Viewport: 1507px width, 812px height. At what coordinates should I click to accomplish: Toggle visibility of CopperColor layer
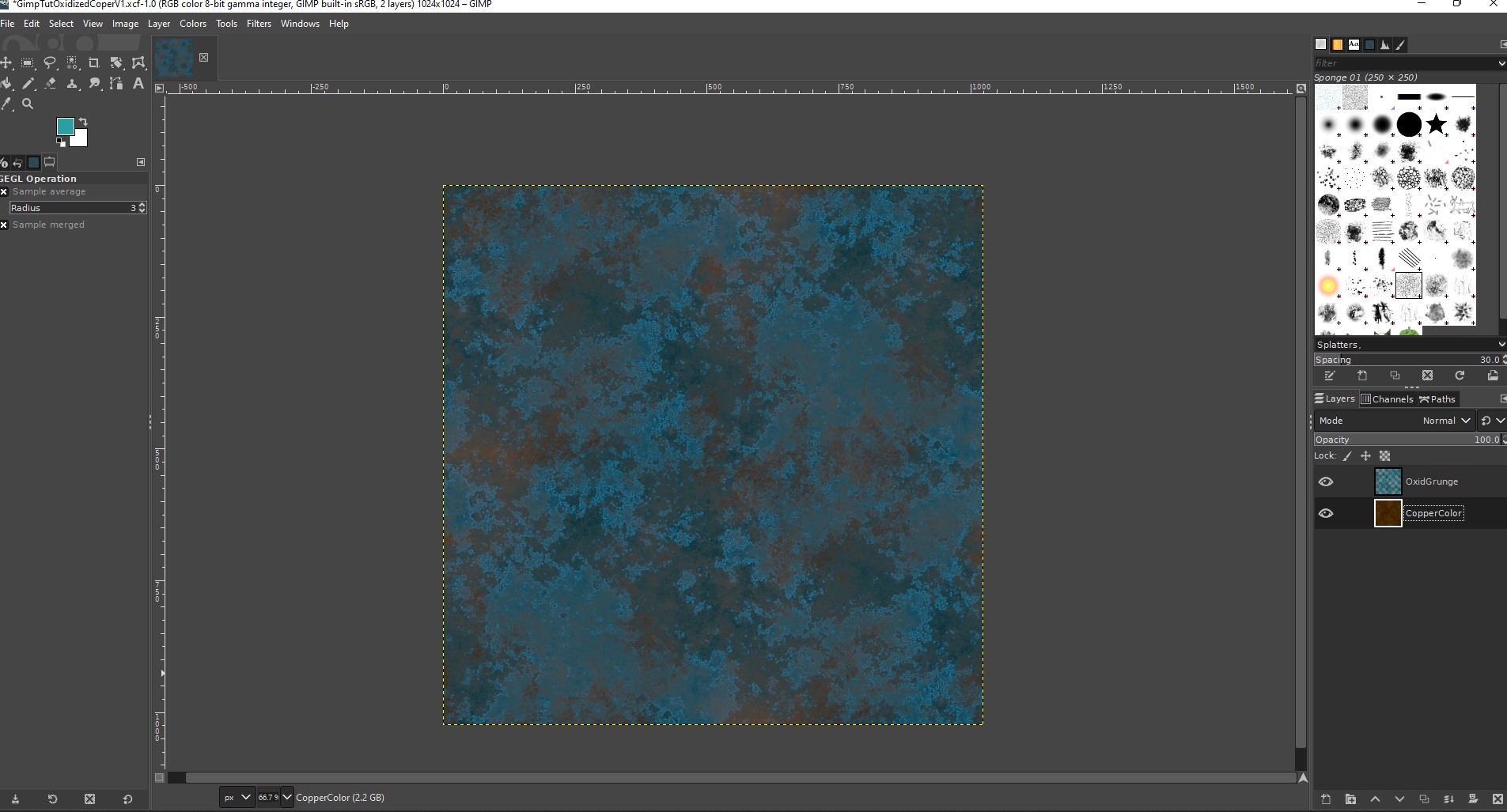pos(1326,513)
